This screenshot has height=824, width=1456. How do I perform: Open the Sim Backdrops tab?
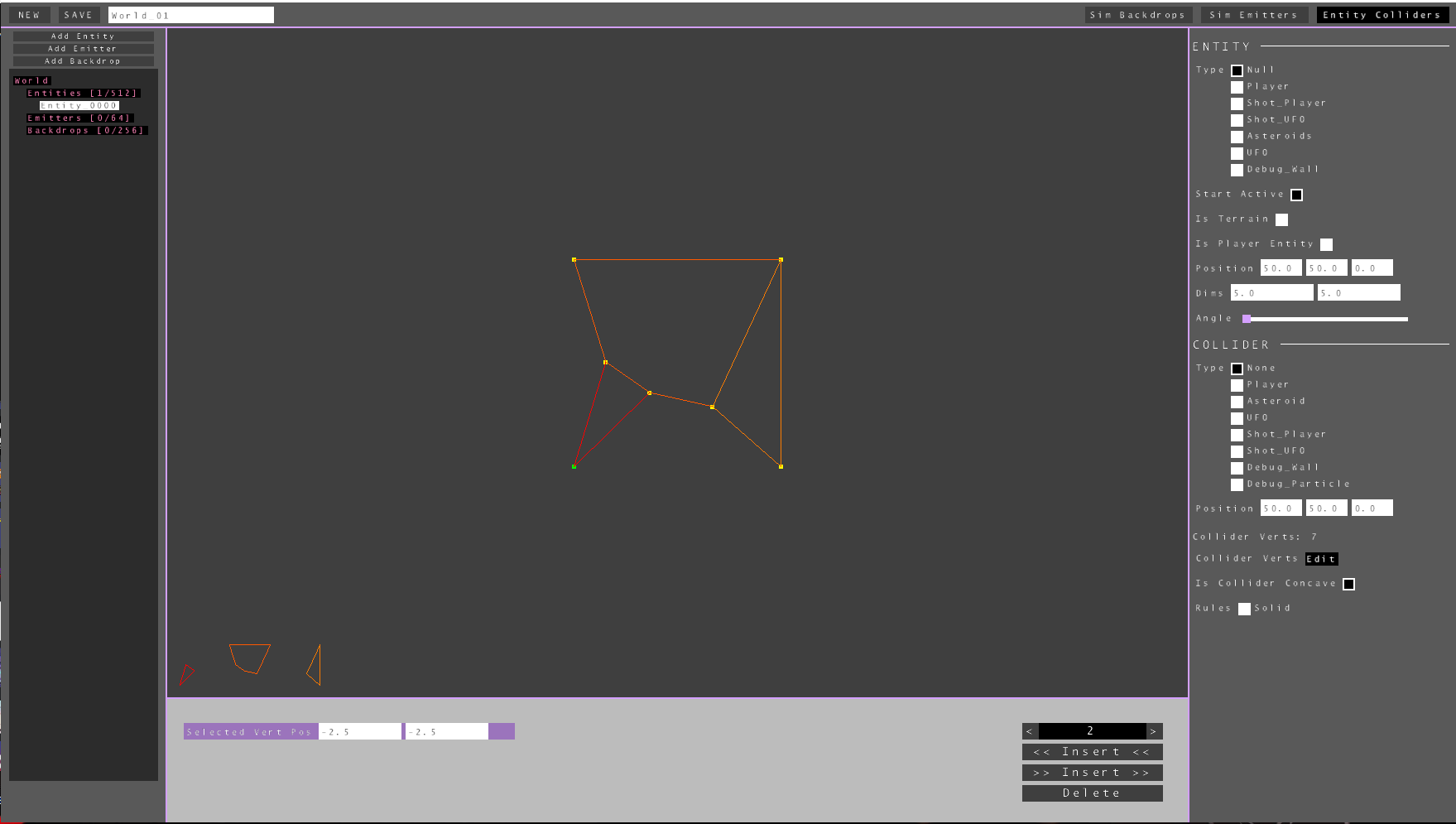(x=1136, y=15)
